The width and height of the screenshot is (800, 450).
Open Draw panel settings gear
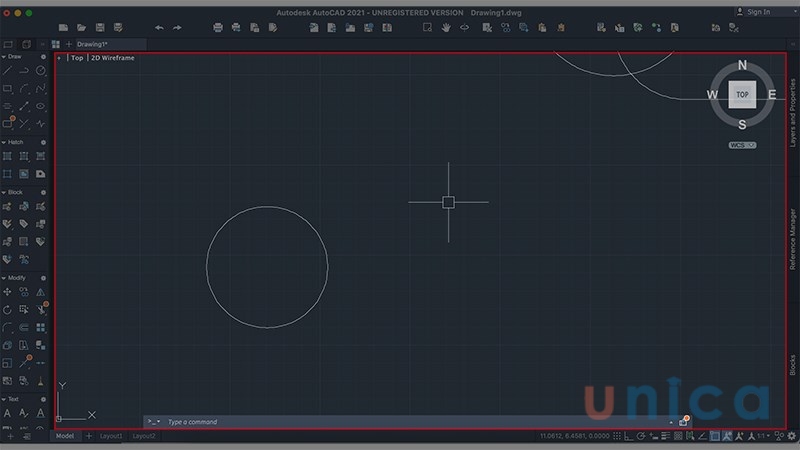click(43, 57)
